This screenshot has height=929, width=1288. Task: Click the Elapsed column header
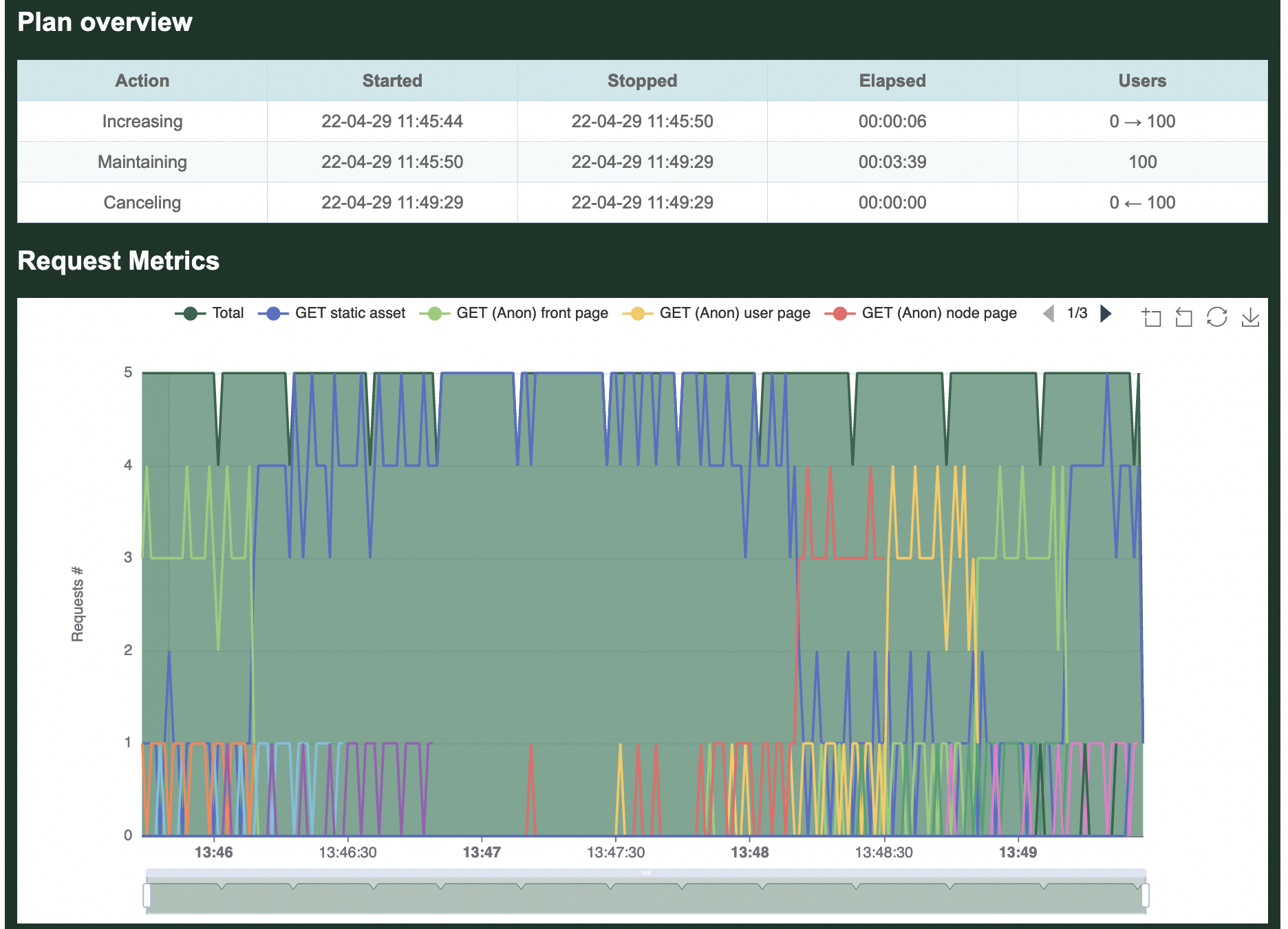click(x=892, y=81)
